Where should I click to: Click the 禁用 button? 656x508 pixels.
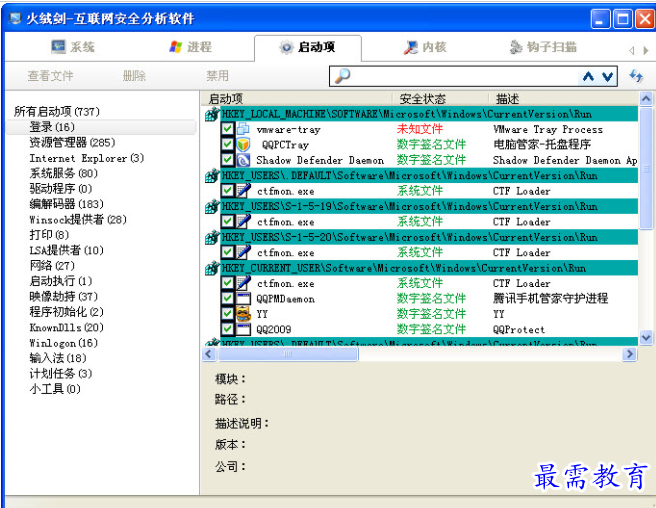coord(217,76)
